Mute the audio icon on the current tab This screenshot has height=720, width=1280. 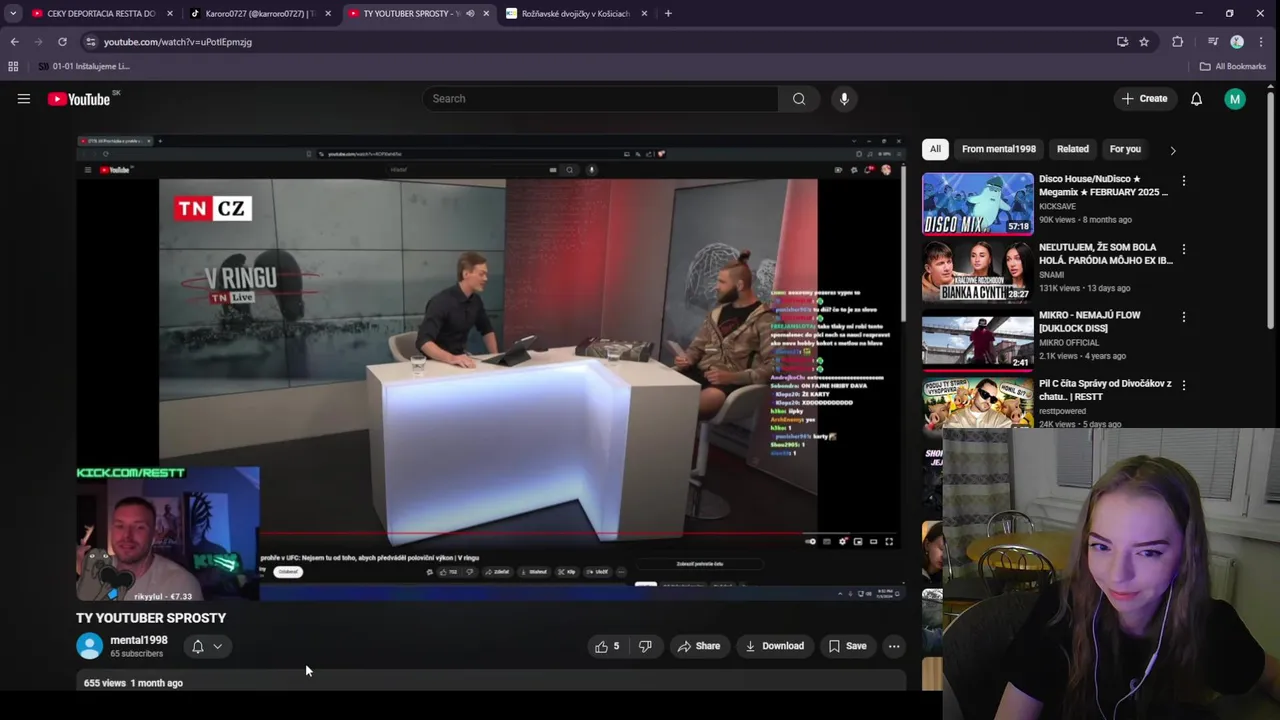(470, 14)
